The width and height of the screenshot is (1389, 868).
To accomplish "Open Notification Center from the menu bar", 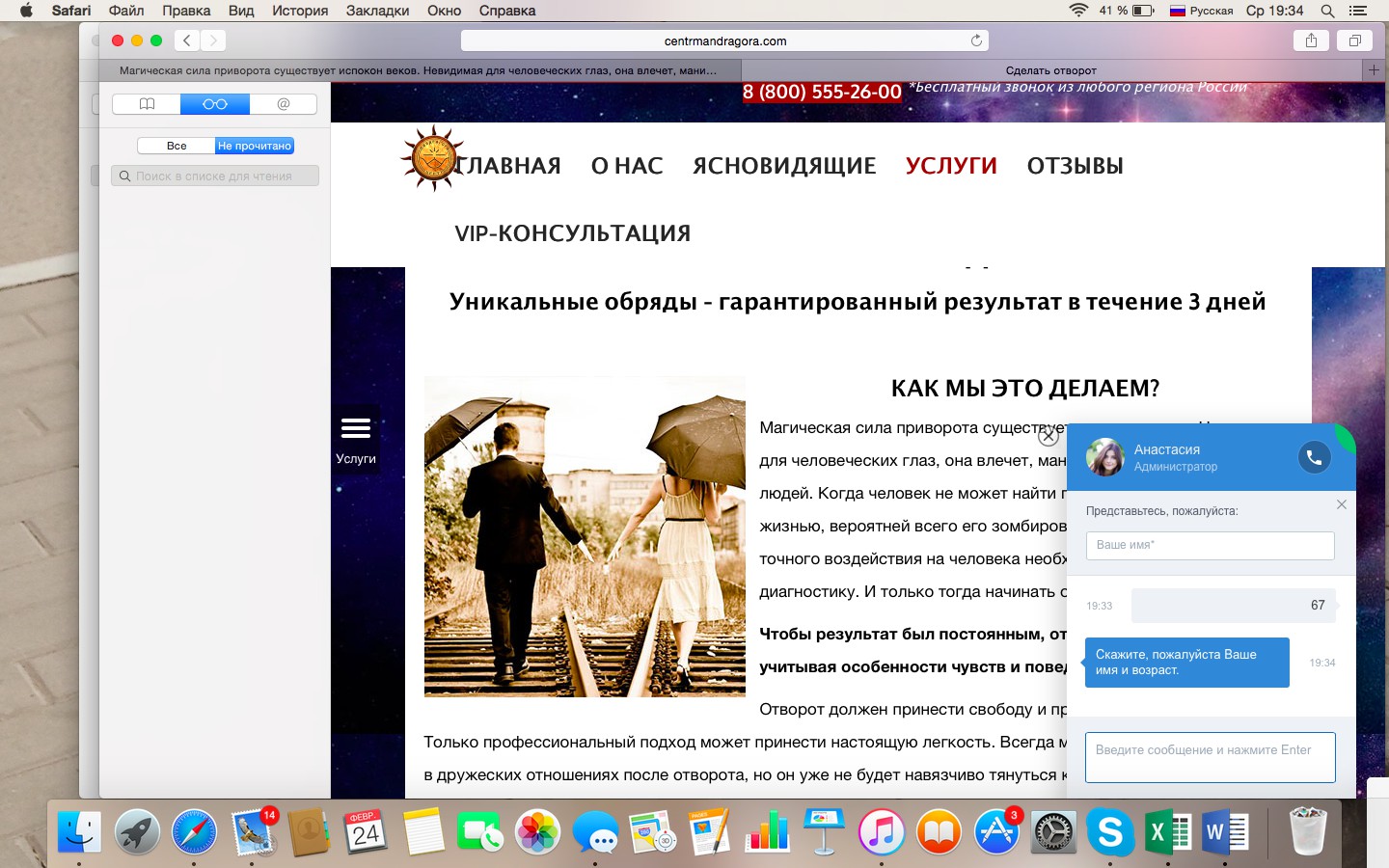I will pyautogui.click(x=1358, y=11).
